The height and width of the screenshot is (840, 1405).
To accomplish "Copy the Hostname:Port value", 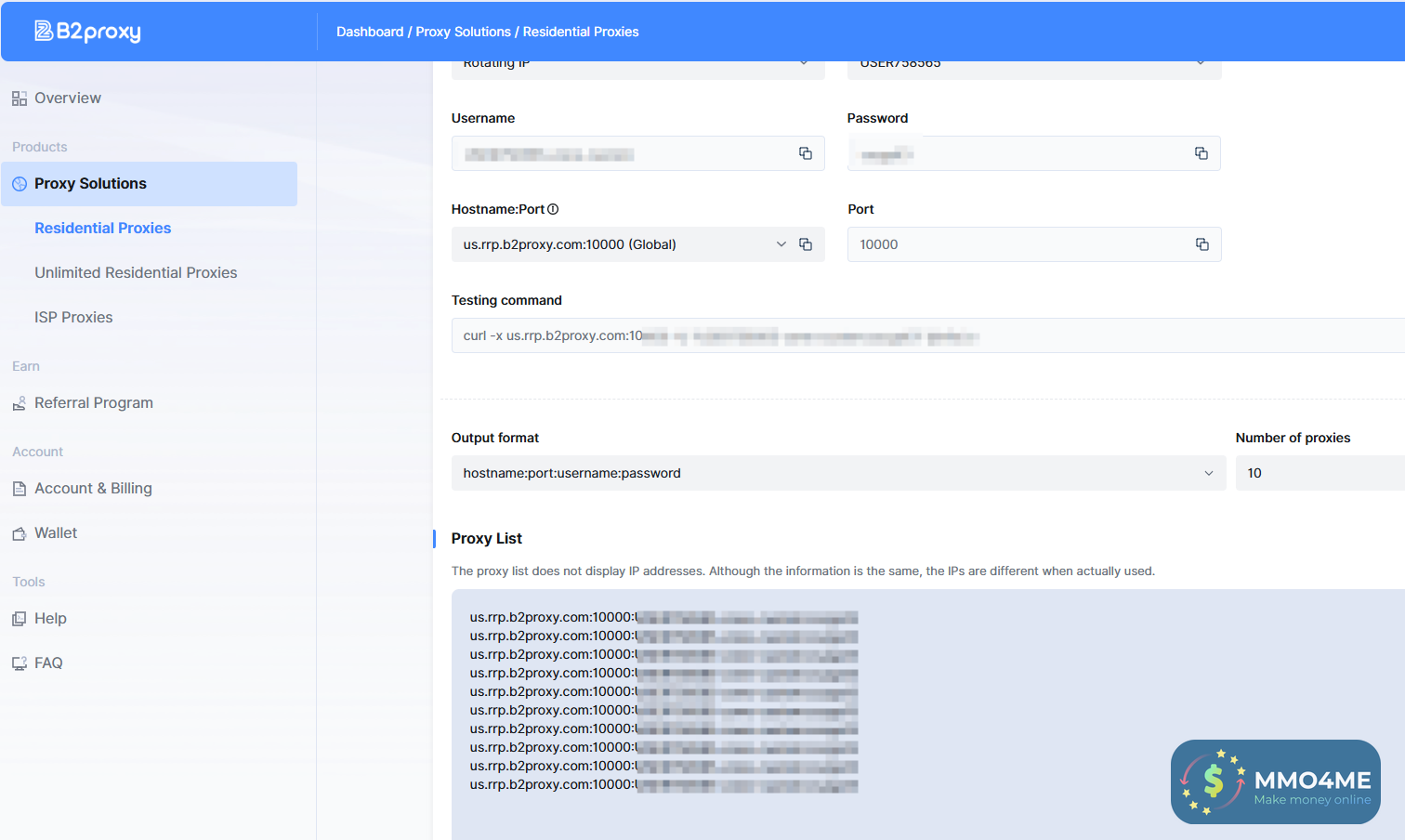I will point(806,244).
